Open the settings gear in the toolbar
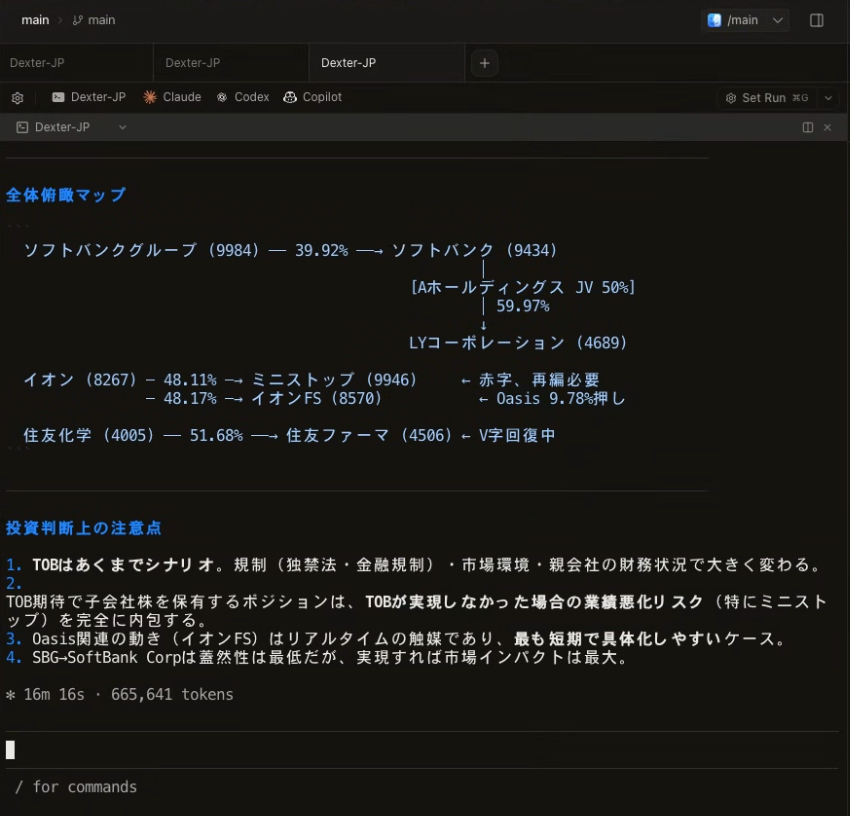Screen dimensions: 850x816 point(17,98)
